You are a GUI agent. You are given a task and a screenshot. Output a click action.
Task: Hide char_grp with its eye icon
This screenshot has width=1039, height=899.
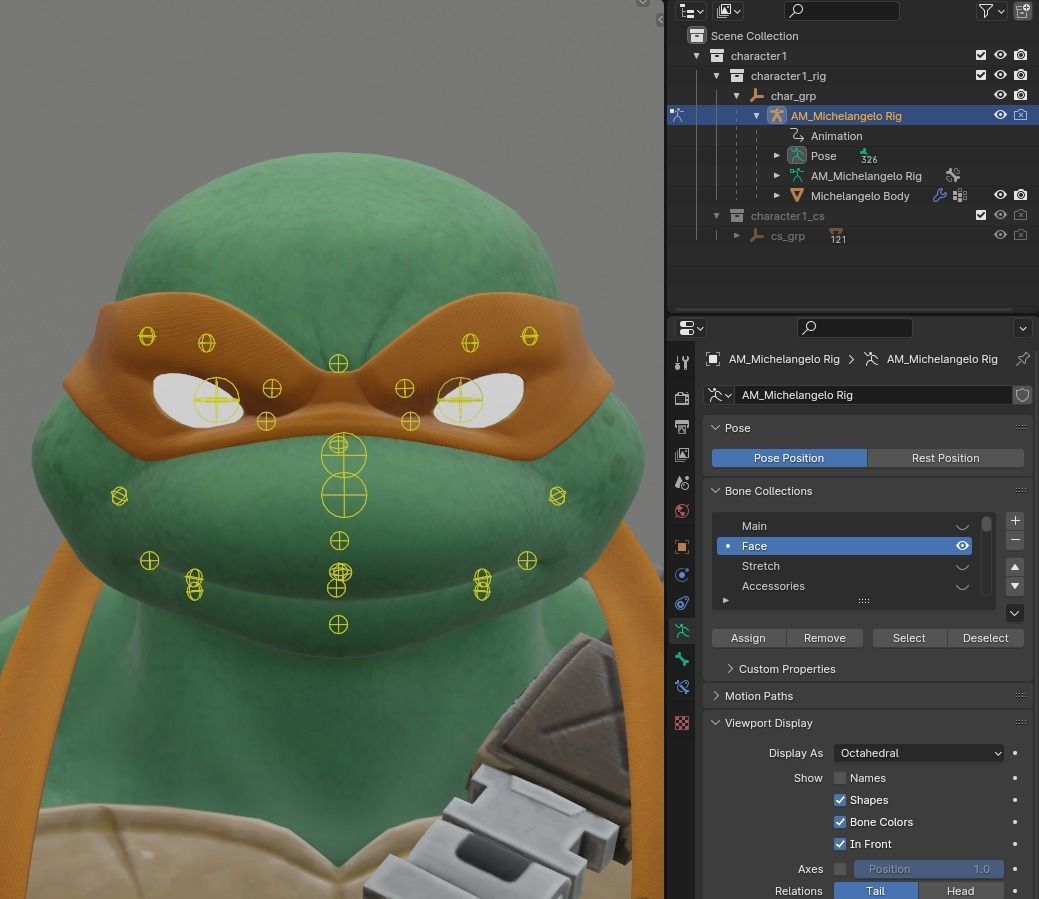click(x=1001, y=95)
